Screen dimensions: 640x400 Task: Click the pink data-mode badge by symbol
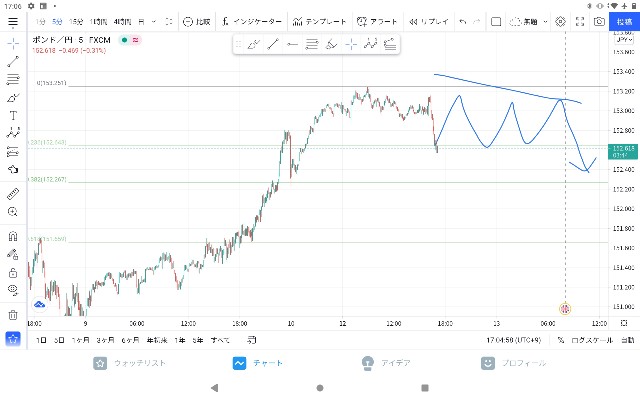135,40
